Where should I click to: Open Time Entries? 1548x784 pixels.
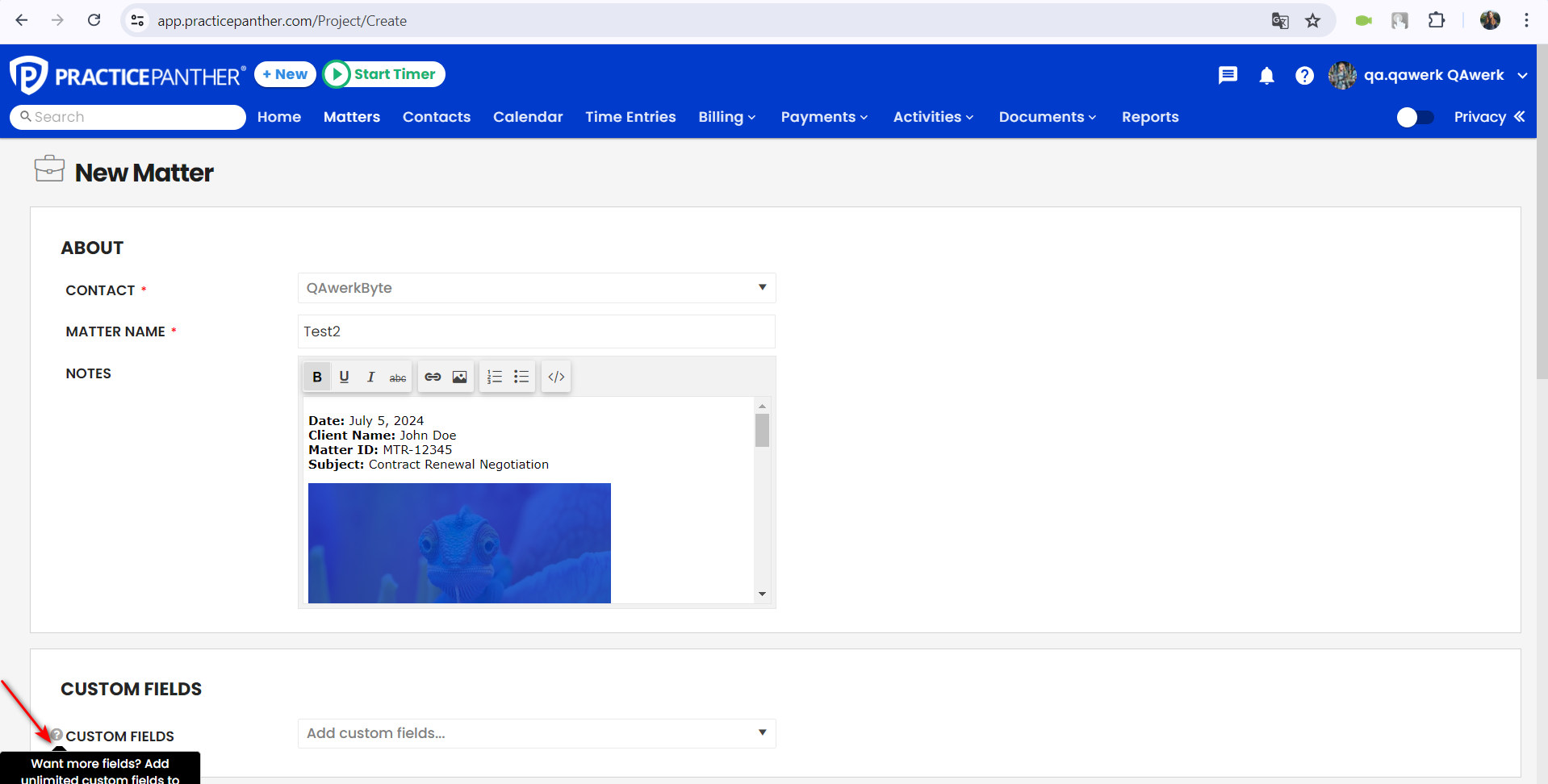(630, 117)
